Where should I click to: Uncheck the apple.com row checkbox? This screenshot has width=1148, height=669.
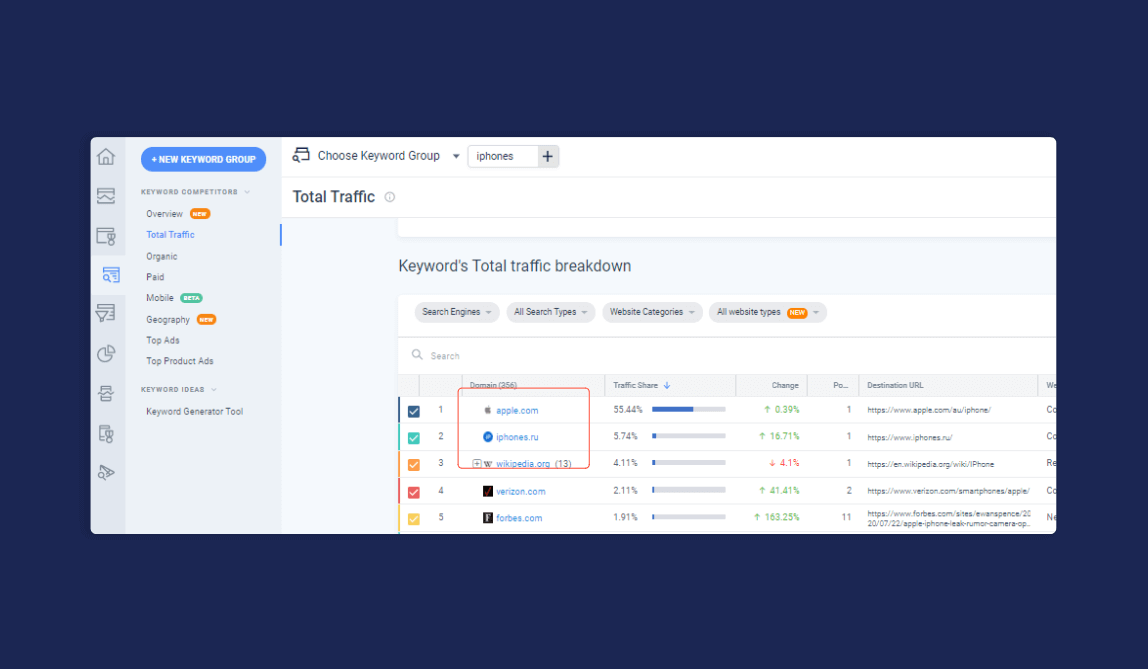click(x=413, y=411)
